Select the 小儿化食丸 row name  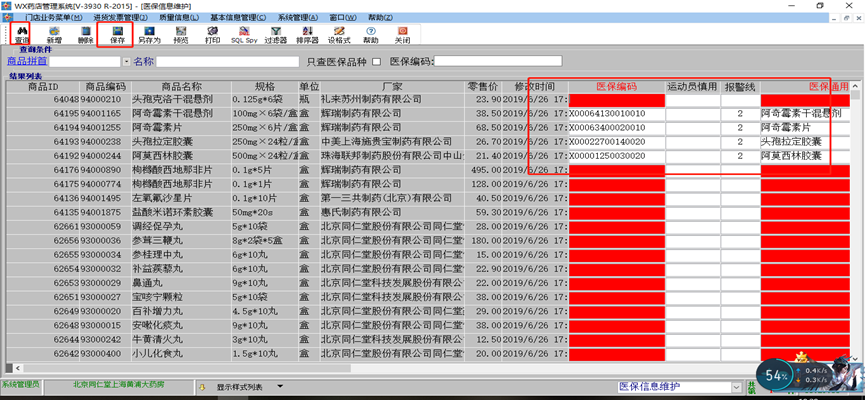coord(181,353)
